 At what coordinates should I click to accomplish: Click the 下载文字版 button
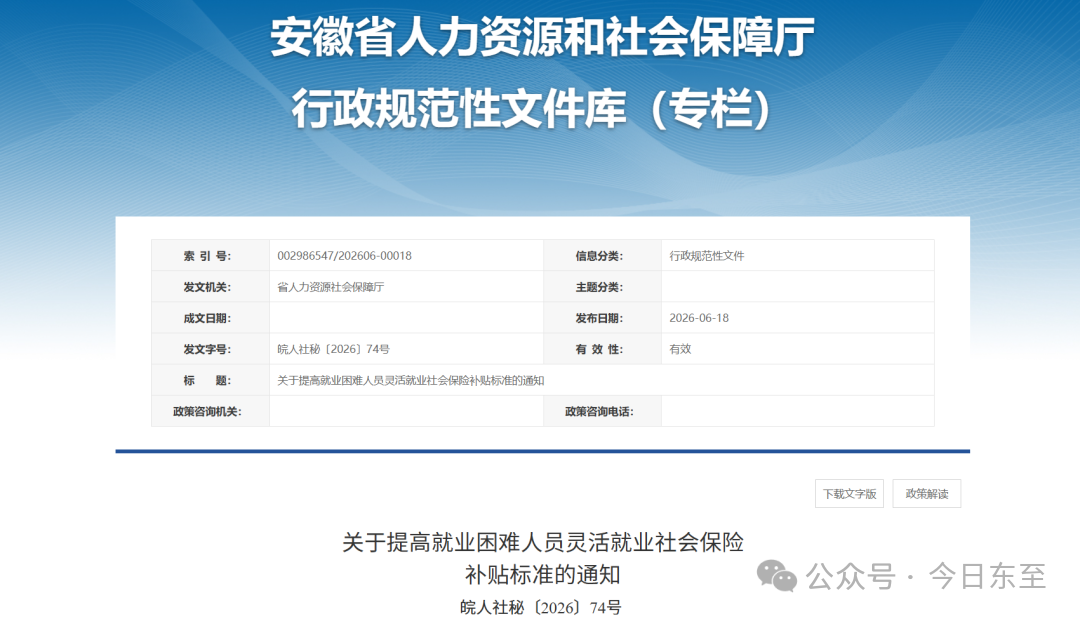click(849, 494)
